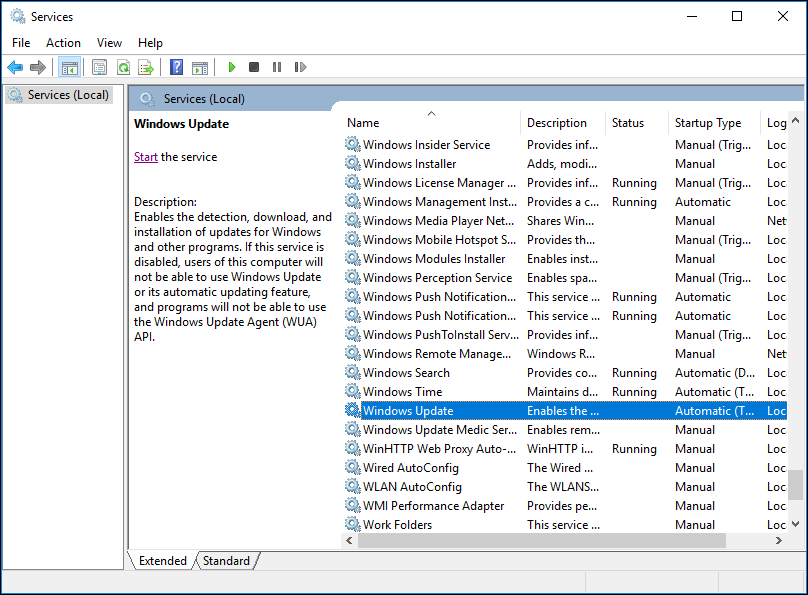Switch to the Standard tab
Viewport: 808px width, 595px height.
tap(226, 560)
